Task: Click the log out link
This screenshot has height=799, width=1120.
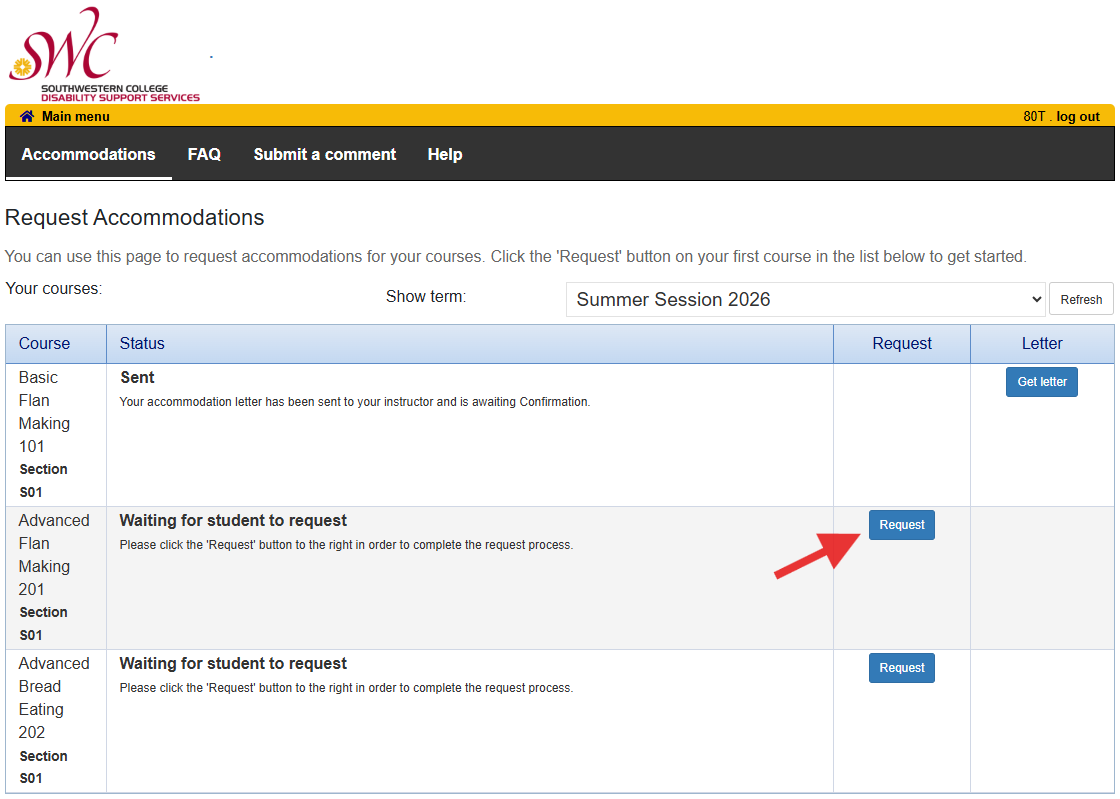Action: [1078, 116]
